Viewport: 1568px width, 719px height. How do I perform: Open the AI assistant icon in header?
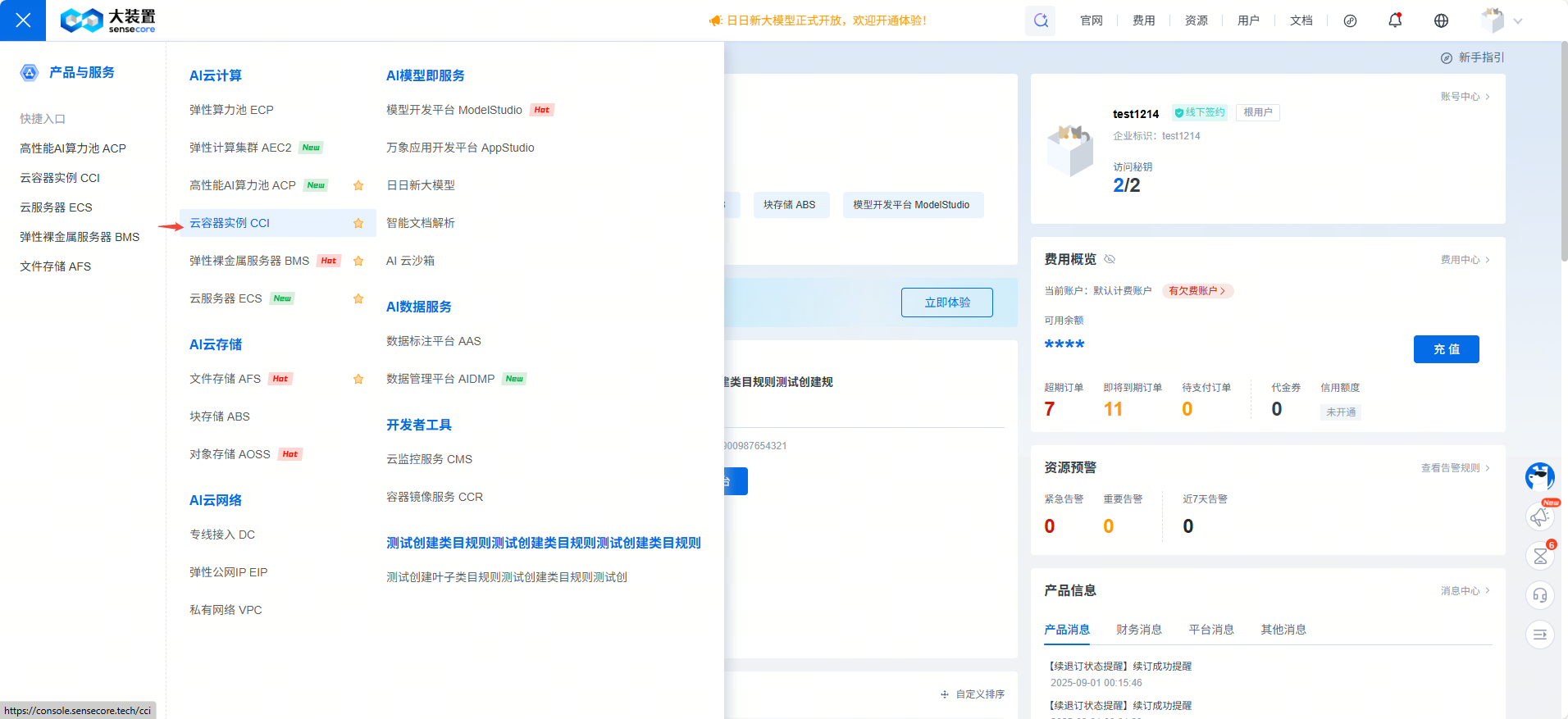coord(1041,20)
